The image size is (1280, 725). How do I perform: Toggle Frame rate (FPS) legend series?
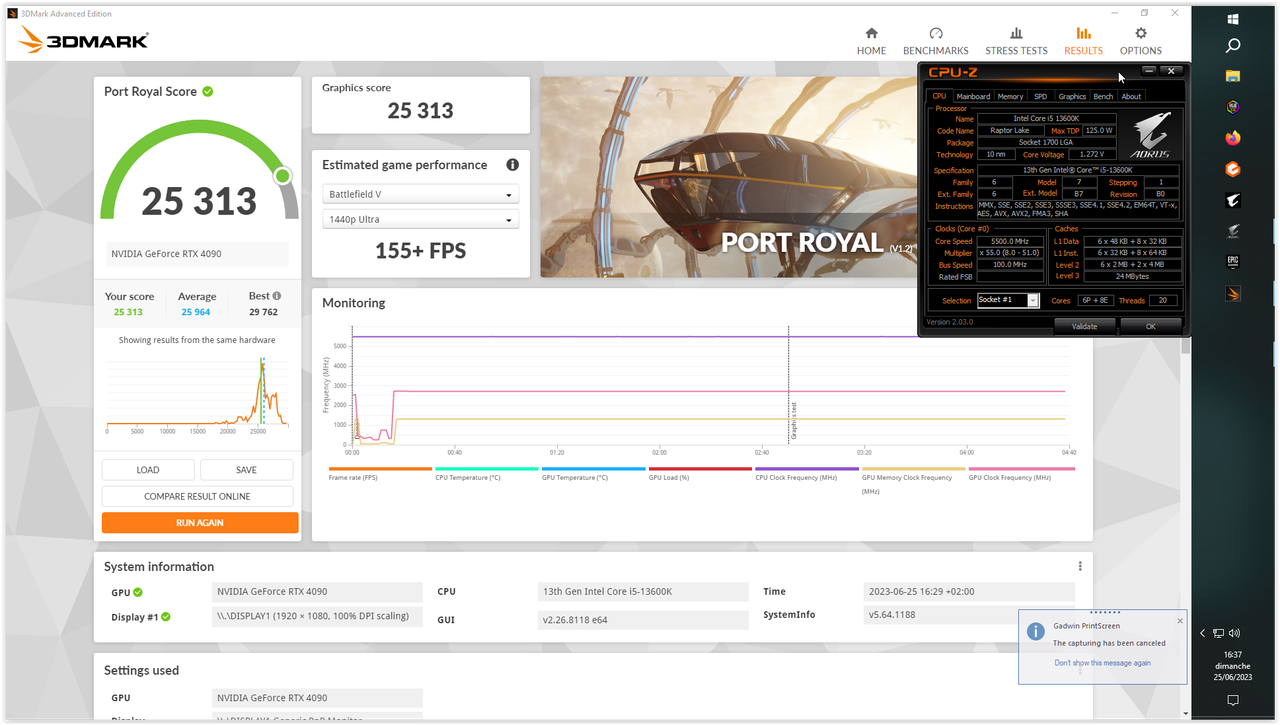click(x=380, y=473)
